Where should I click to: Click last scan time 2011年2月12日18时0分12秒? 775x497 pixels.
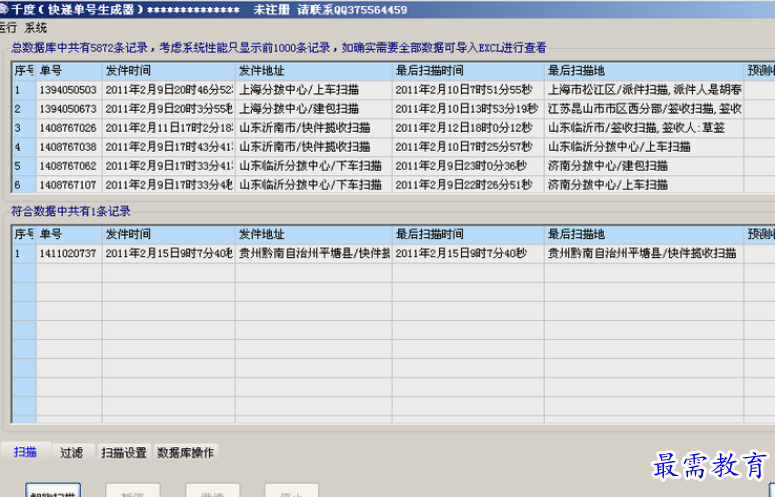click(468, 128)
